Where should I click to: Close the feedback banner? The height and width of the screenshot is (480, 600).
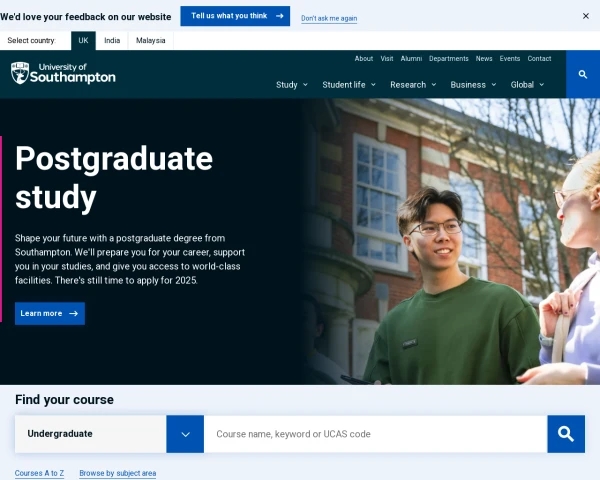(x=585, y=16)
